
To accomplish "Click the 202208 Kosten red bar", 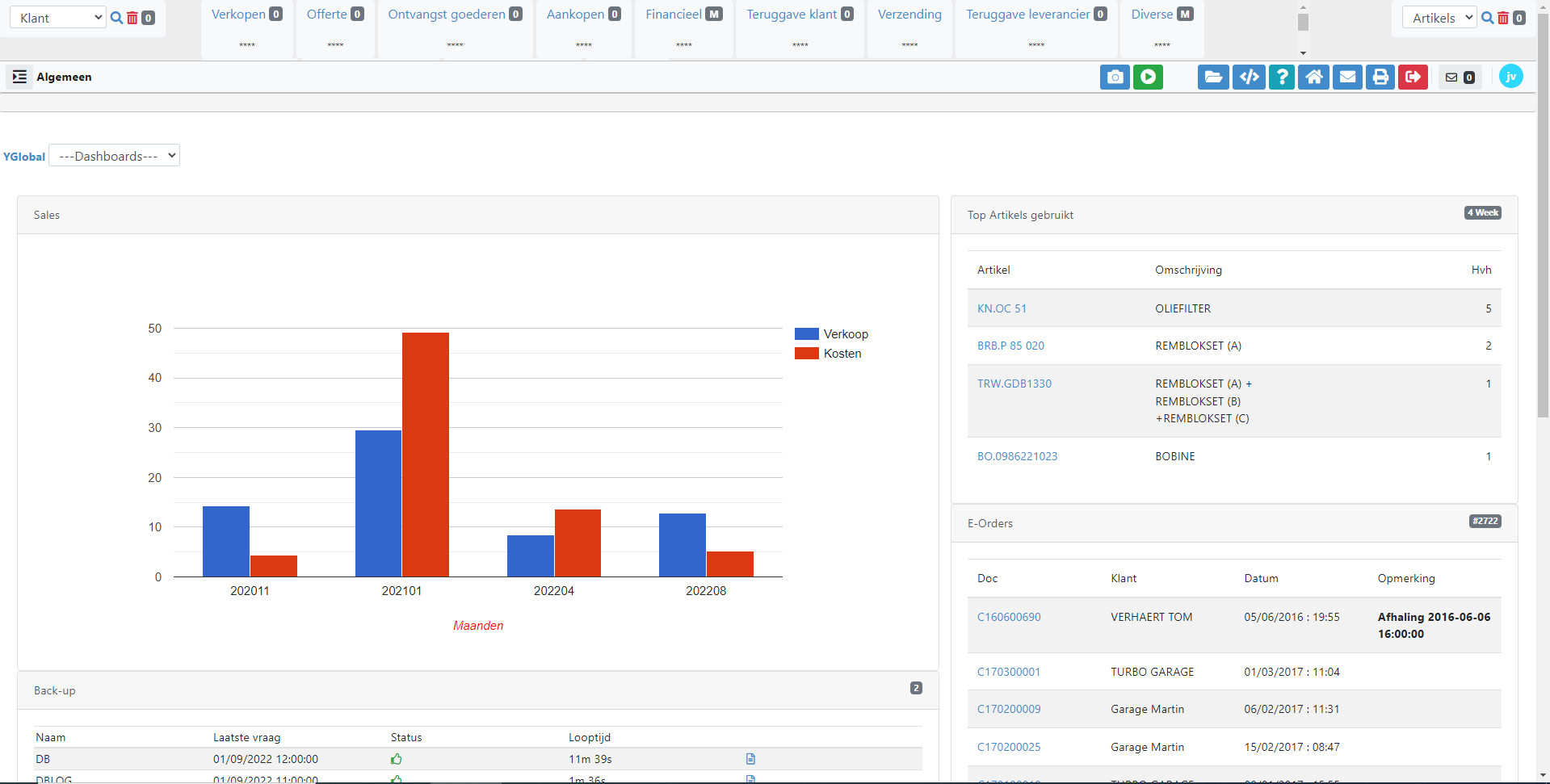I will [730, 564].
